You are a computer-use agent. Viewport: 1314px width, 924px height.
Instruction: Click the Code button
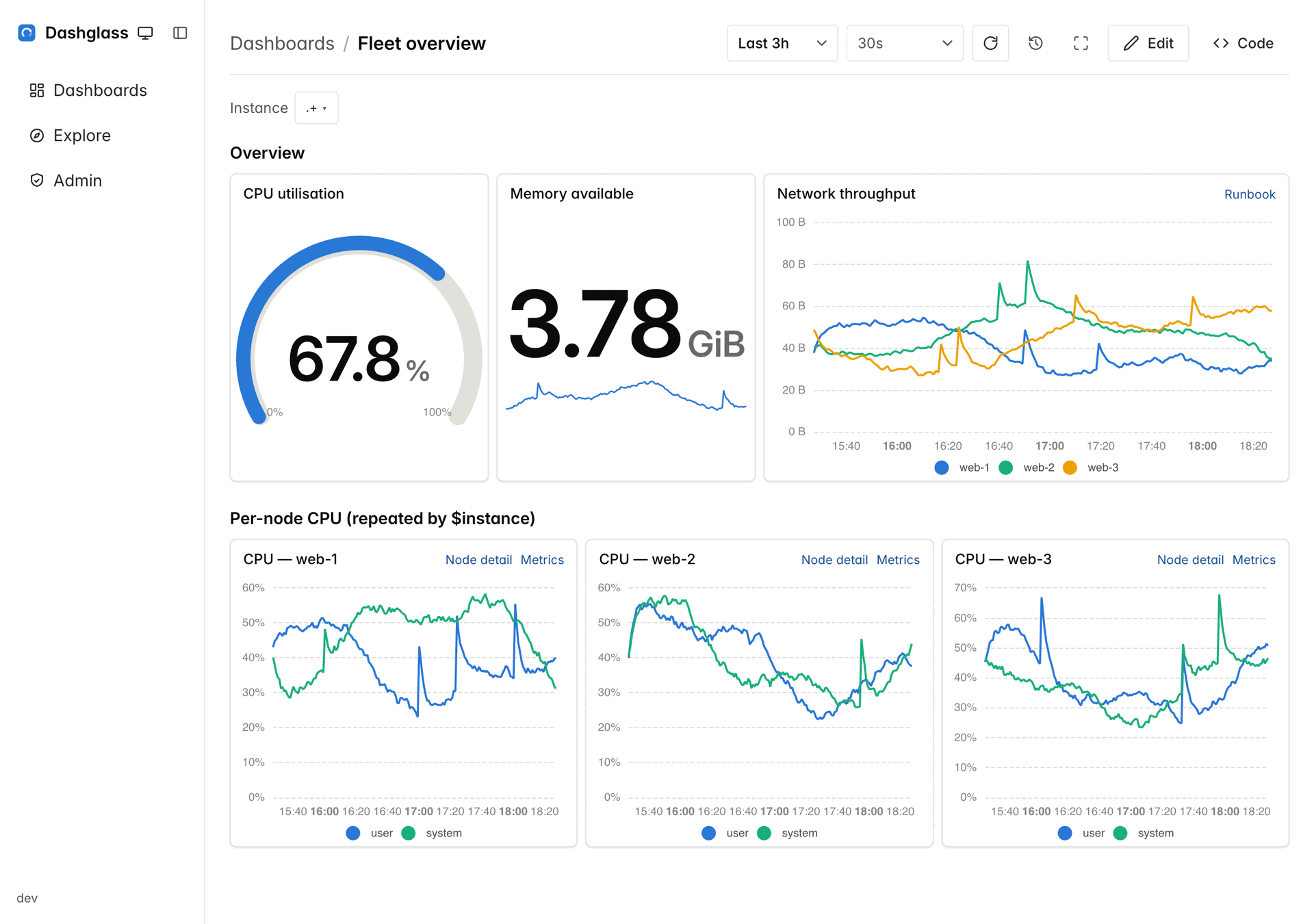click(1244, 43)
